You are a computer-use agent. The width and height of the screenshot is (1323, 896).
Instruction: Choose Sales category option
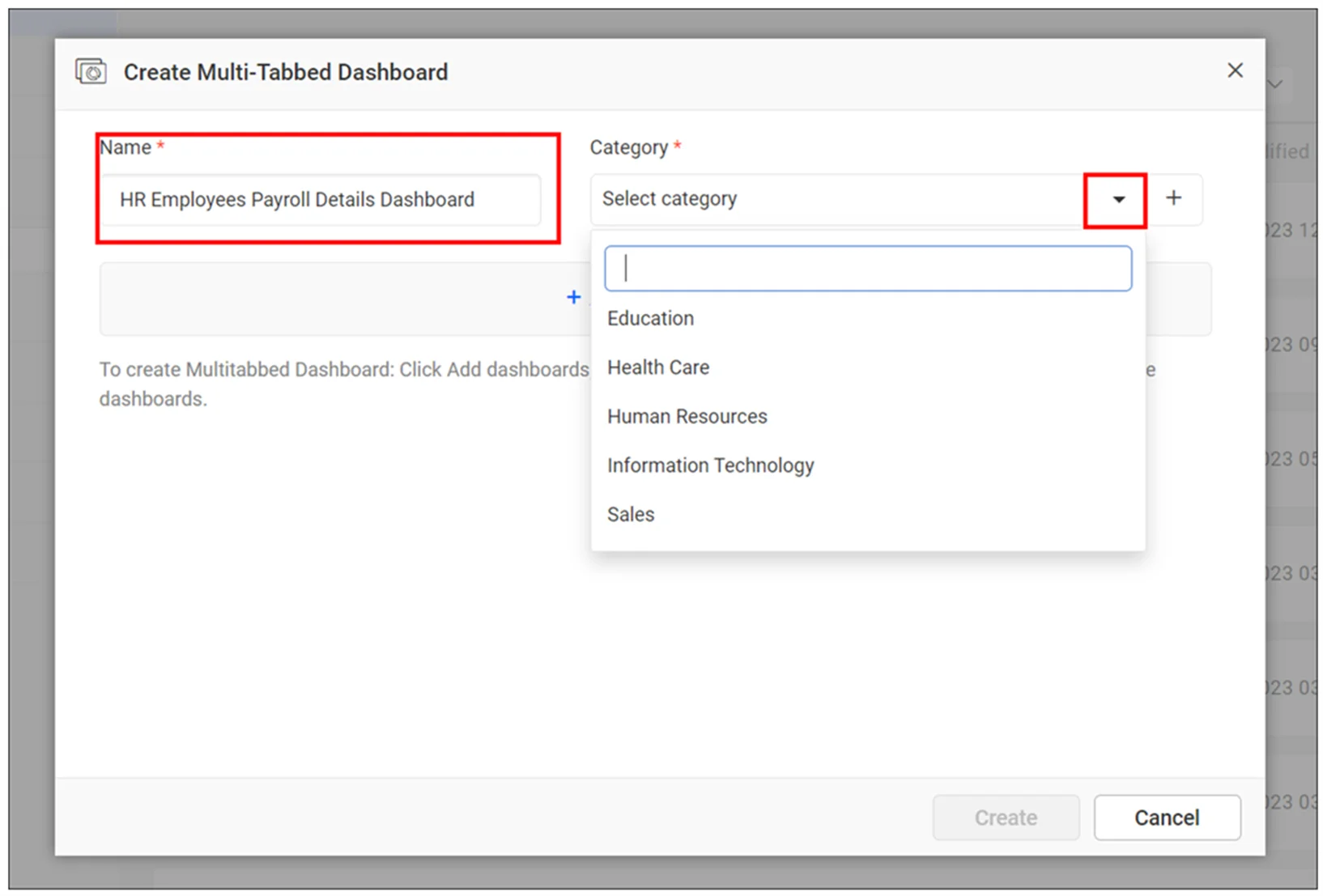point(631,514)
